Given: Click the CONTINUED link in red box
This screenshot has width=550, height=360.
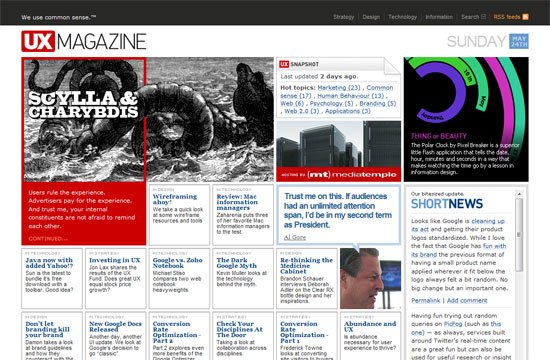Looking at the screenshot, I should pos(48,239).
